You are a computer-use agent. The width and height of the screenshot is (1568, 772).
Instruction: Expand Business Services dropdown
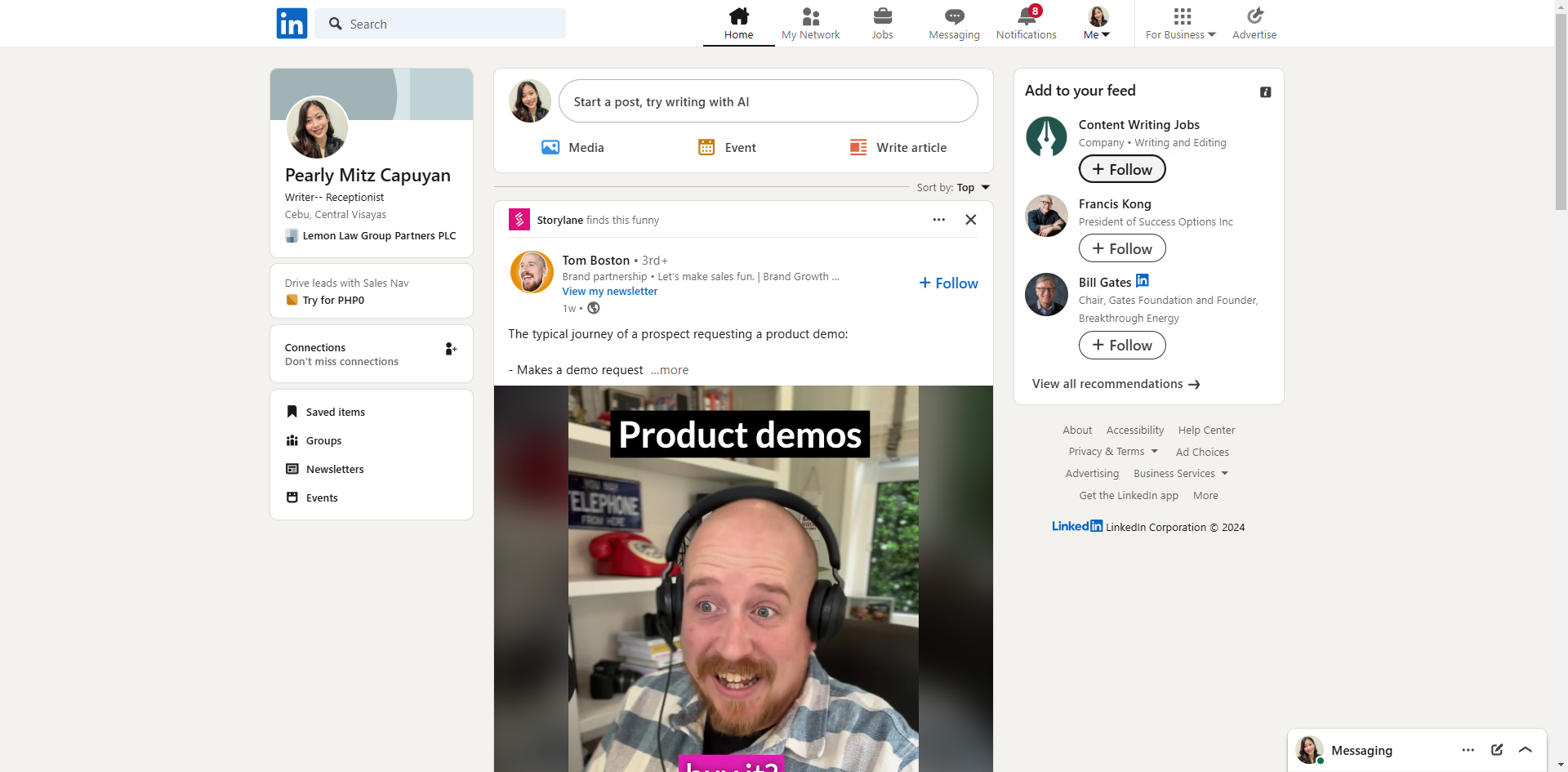click(1181, 474)
